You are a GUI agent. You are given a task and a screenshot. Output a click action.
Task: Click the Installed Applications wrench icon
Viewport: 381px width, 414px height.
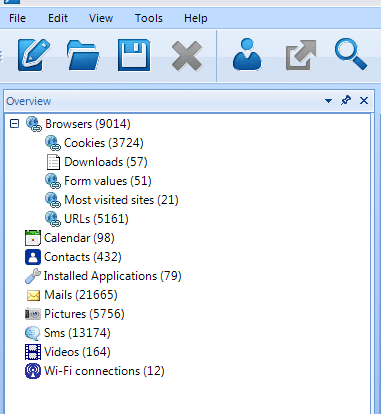coord(33,276)
